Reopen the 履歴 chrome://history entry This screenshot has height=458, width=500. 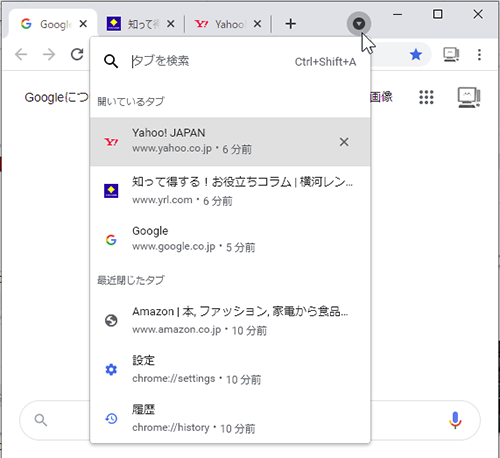pyautogui.click(x=230, y=418)
